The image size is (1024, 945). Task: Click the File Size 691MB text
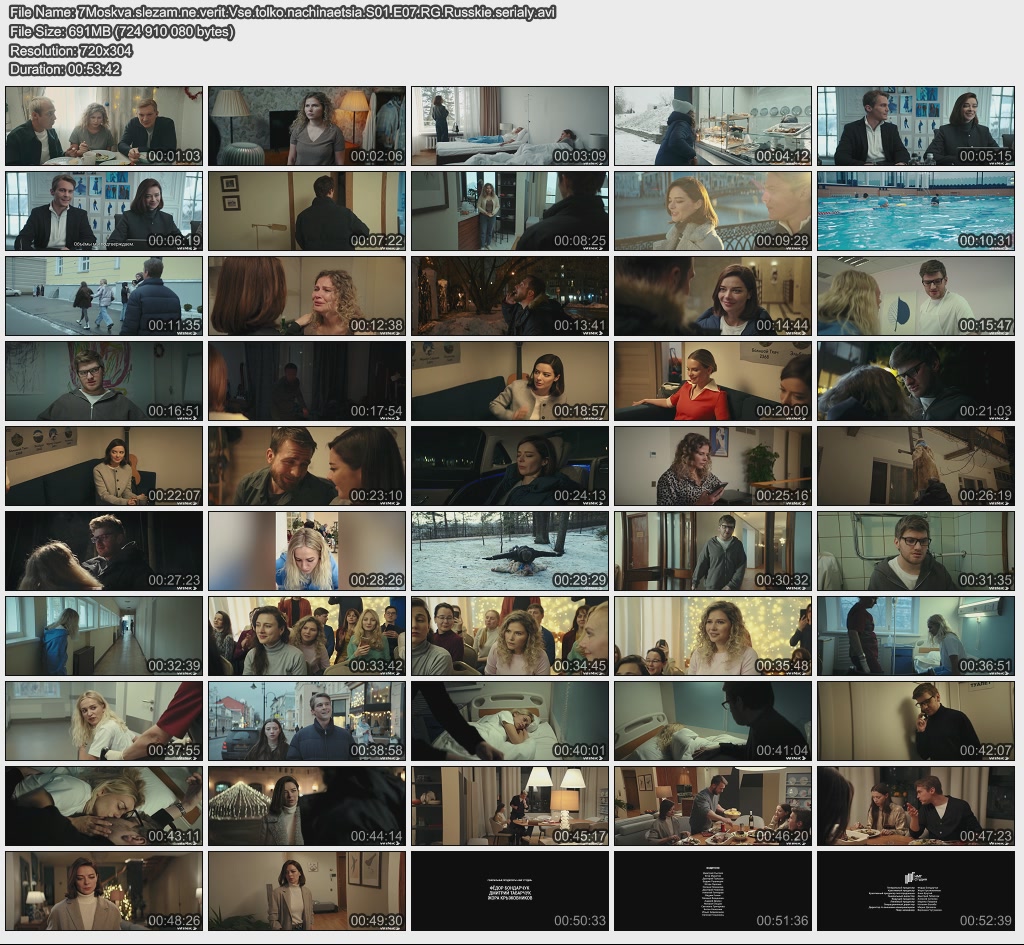pyautogui.click(x=122, y=31)
